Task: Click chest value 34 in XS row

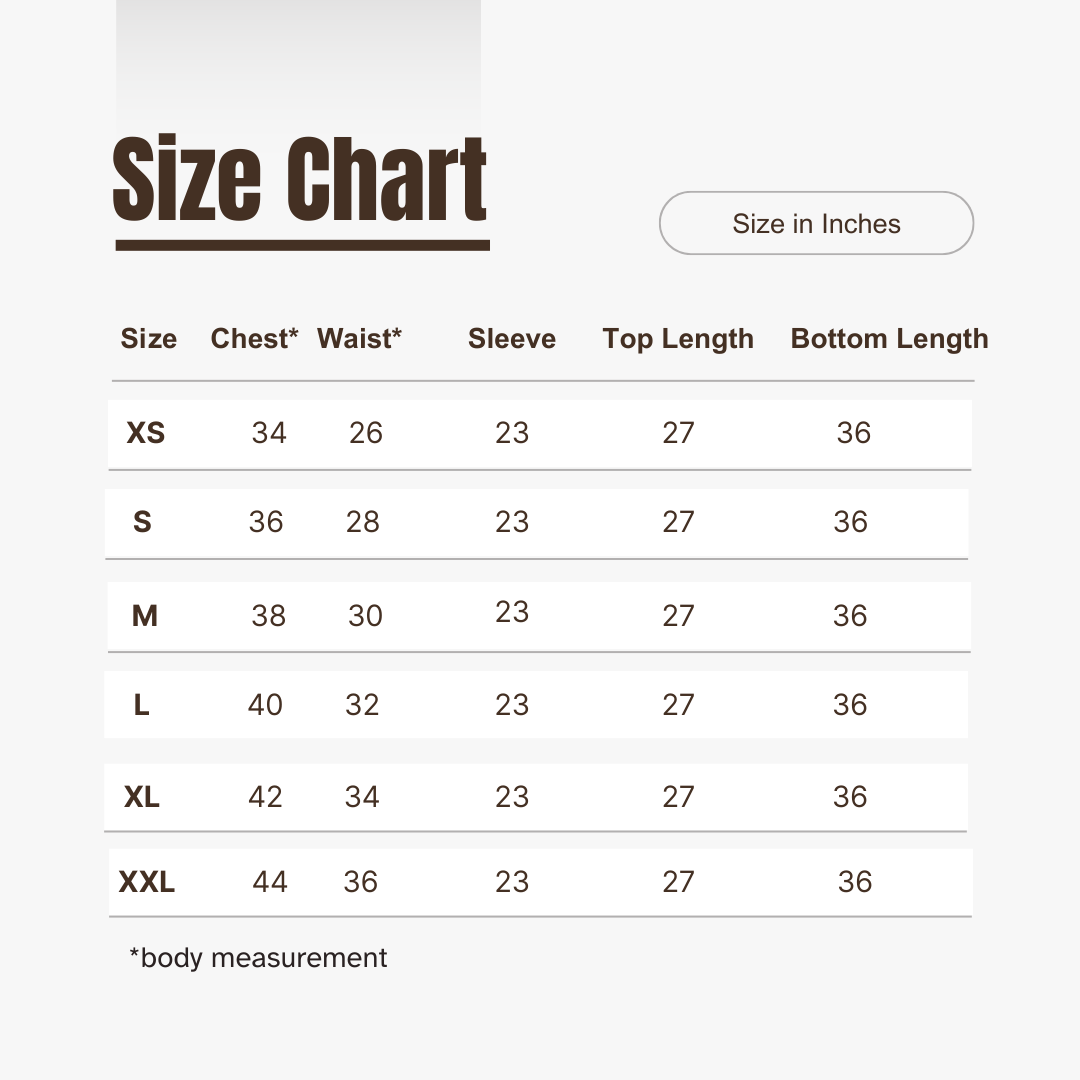Action: point(269,433)
